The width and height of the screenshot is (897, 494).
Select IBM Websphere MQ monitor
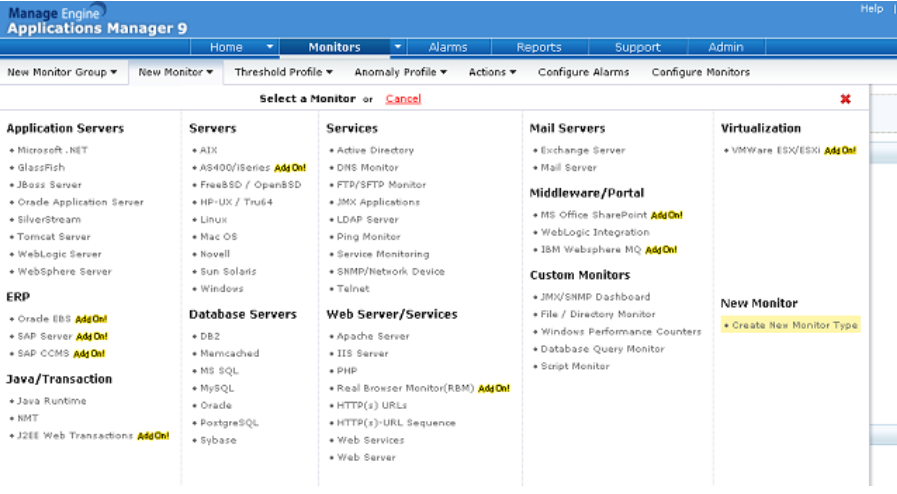point(591,249)
